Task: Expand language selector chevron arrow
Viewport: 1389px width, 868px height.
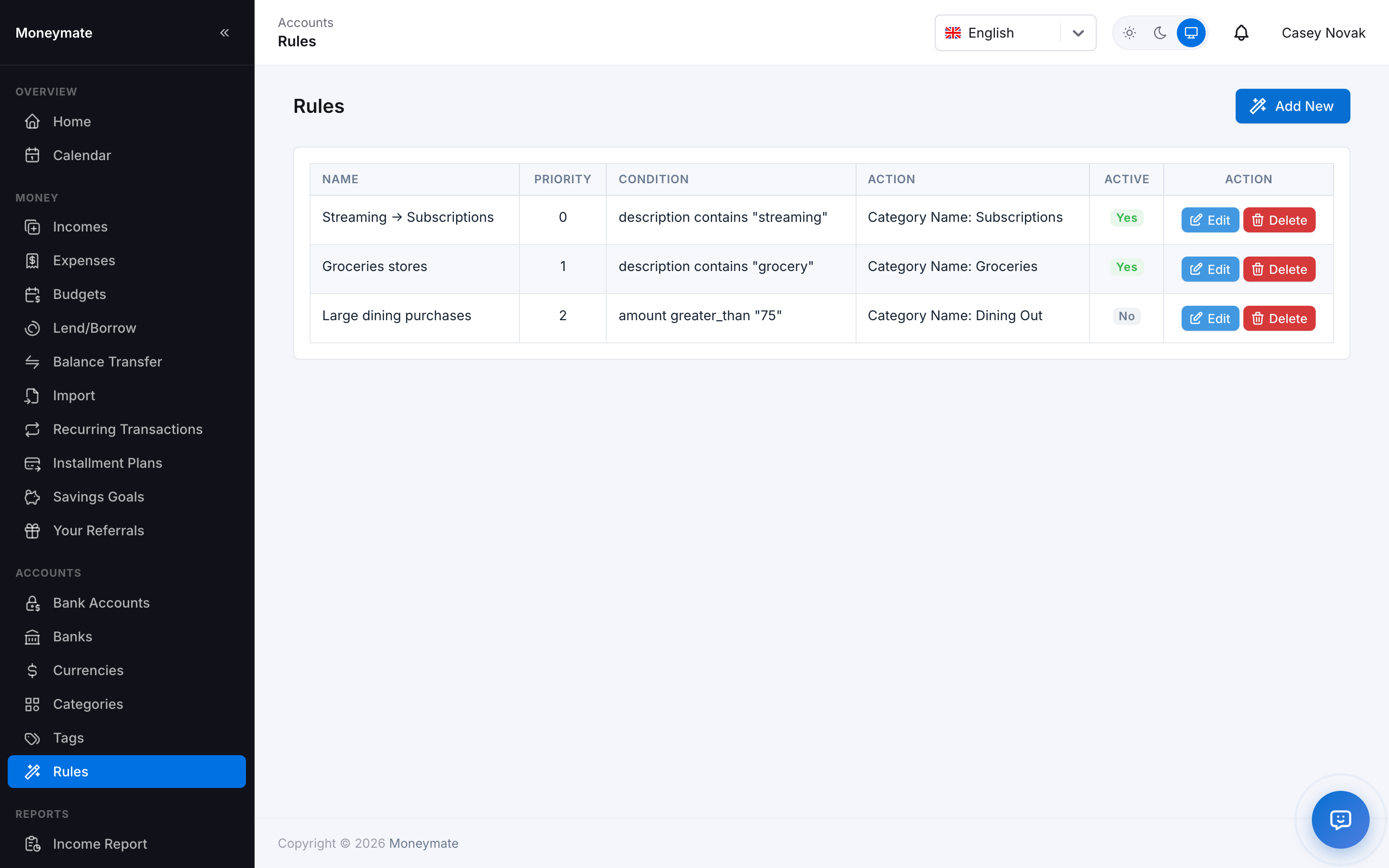Action: 1078,33
